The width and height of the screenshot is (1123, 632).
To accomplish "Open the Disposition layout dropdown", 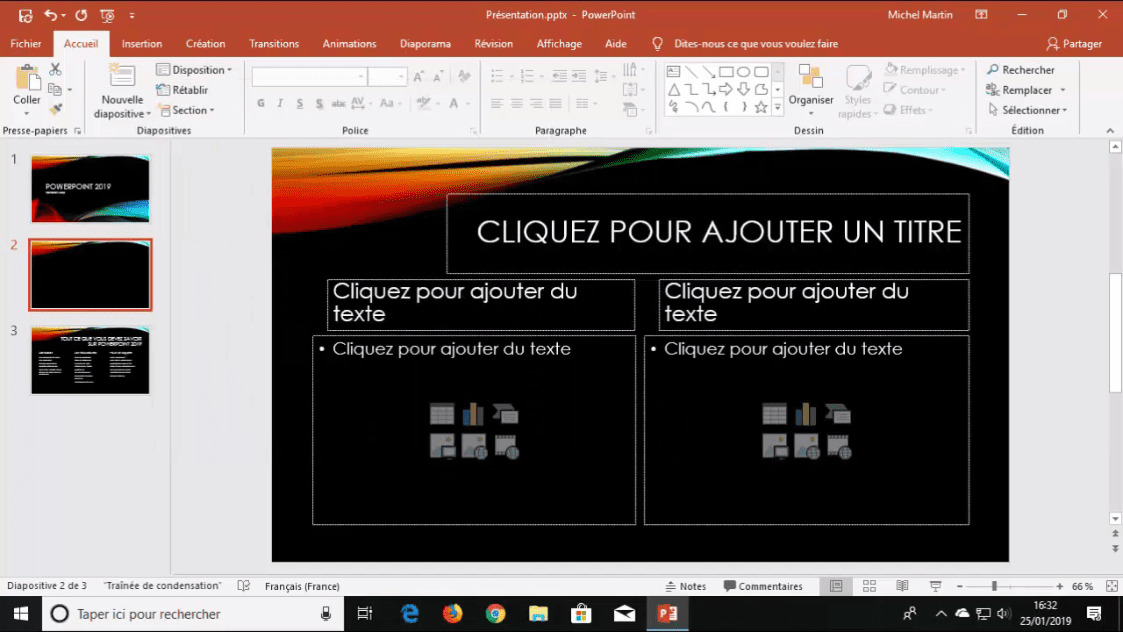I will coord(194,70).
